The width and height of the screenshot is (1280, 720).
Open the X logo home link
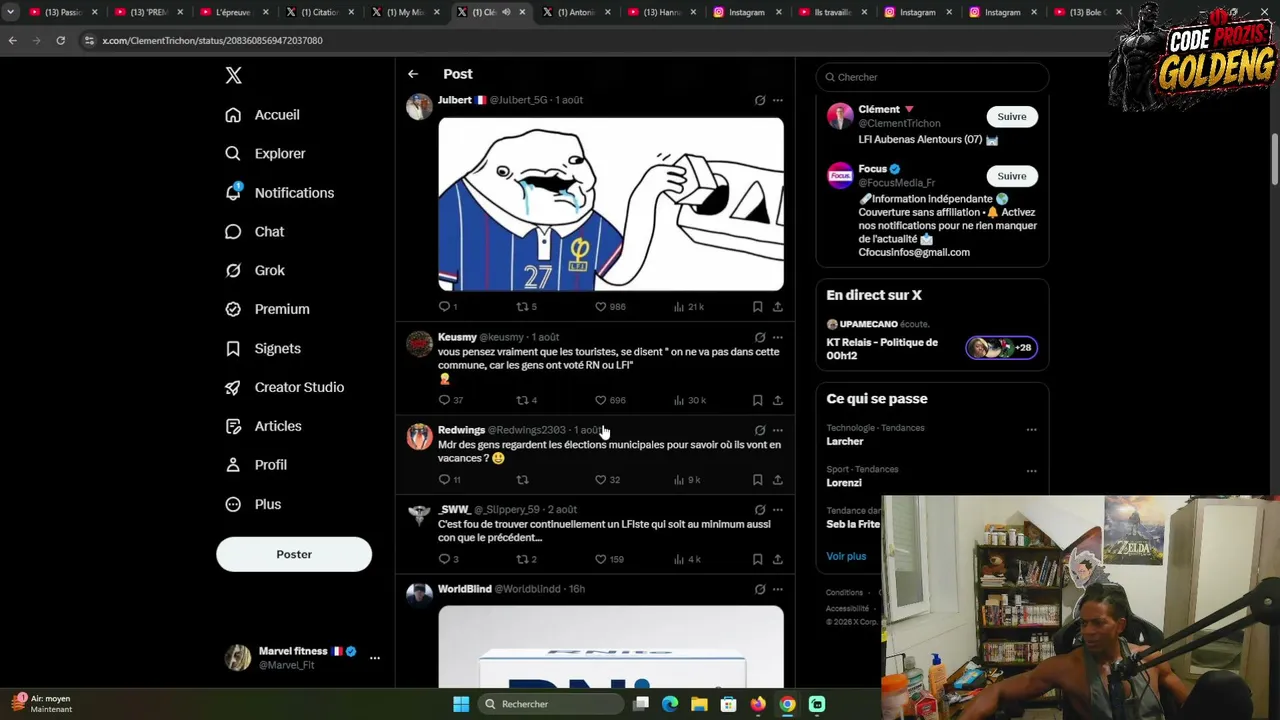coord(233,76)
